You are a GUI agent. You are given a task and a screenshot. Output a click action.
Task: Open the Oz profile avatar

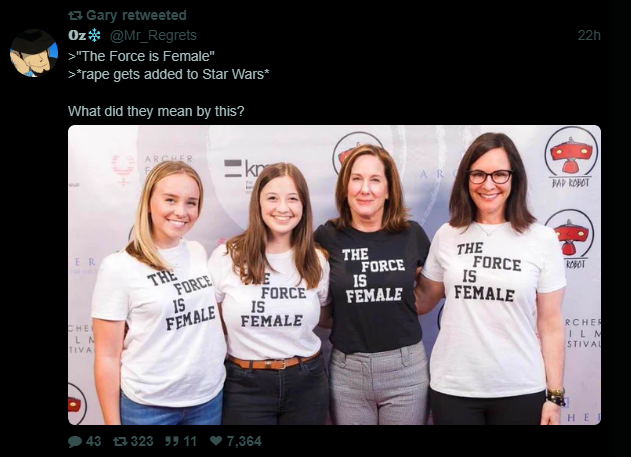coord(34,53)
